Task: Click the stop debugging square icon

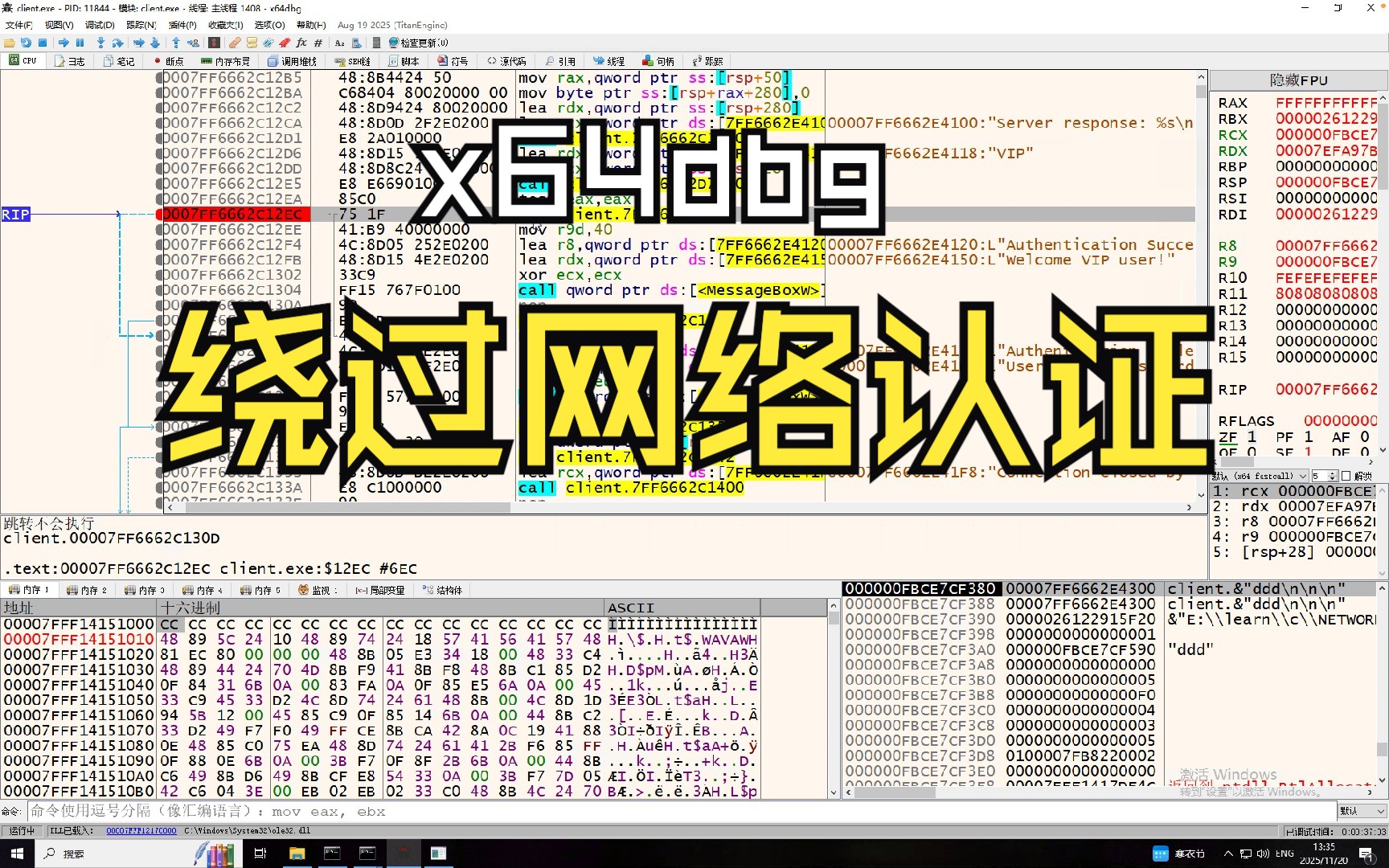Action: [43, 43]
